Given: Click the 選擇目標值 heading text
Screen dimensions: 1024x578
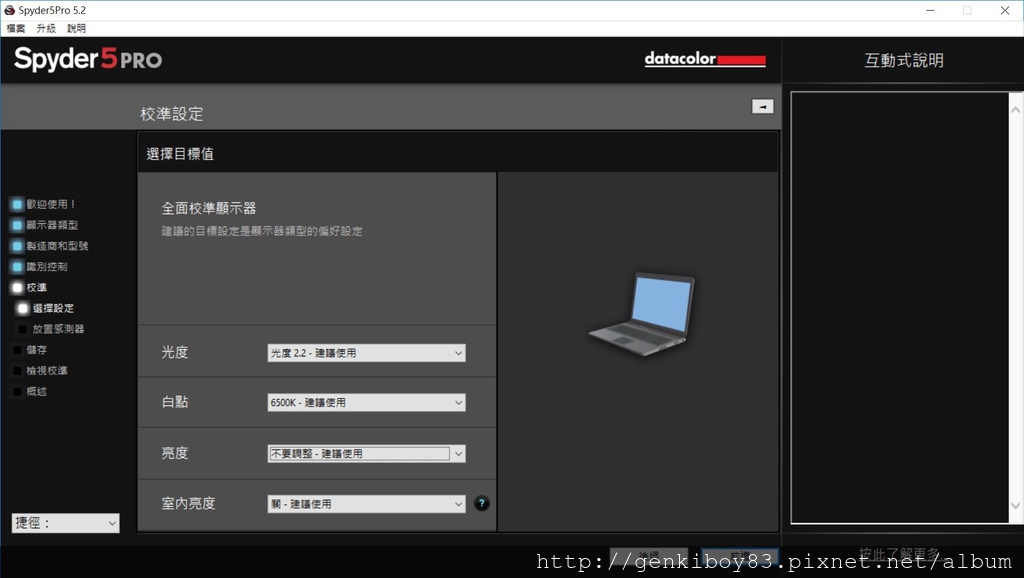Looking at the screenshot, I should [x=180, y=154].
